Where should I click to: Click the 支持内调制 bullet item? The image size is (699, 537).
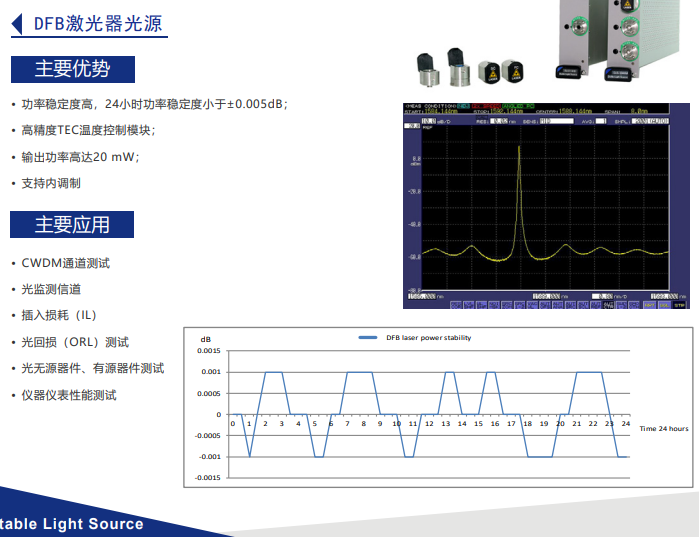coord(52,183)
